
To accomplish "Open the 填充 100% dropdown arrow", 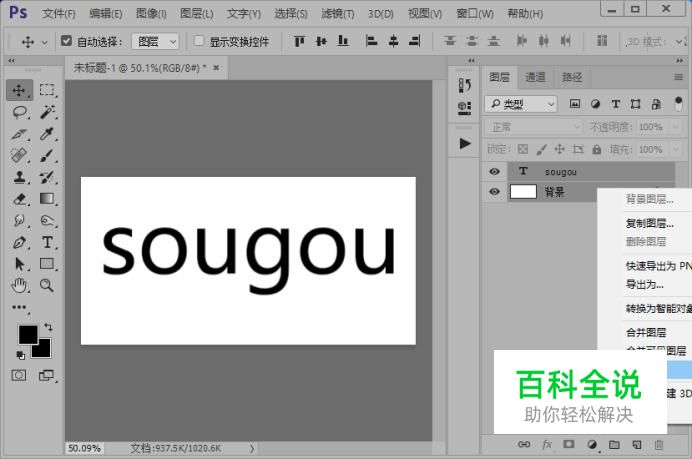I will 676,149.
